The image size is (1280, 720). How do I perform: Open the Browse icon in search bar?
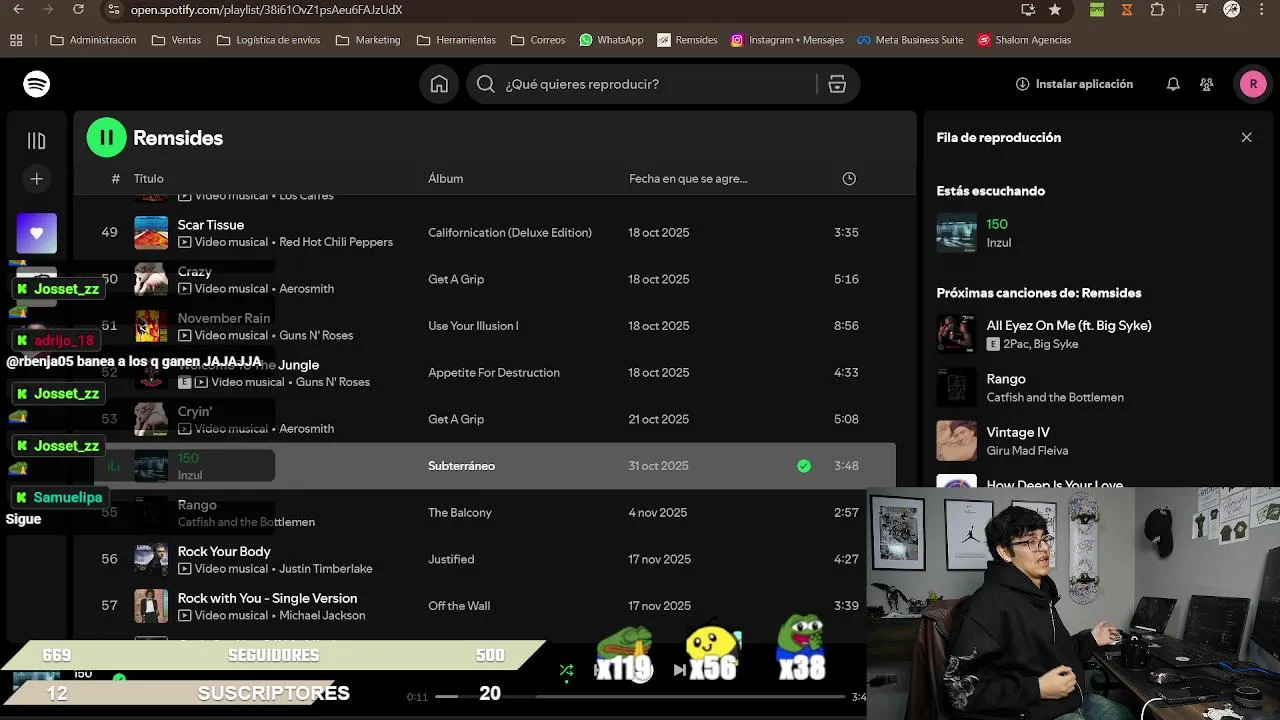pos(837,84)
